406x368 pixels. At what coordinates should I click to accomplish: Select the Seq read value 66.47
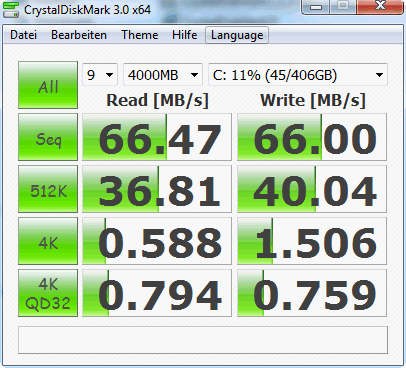[157, 137]
